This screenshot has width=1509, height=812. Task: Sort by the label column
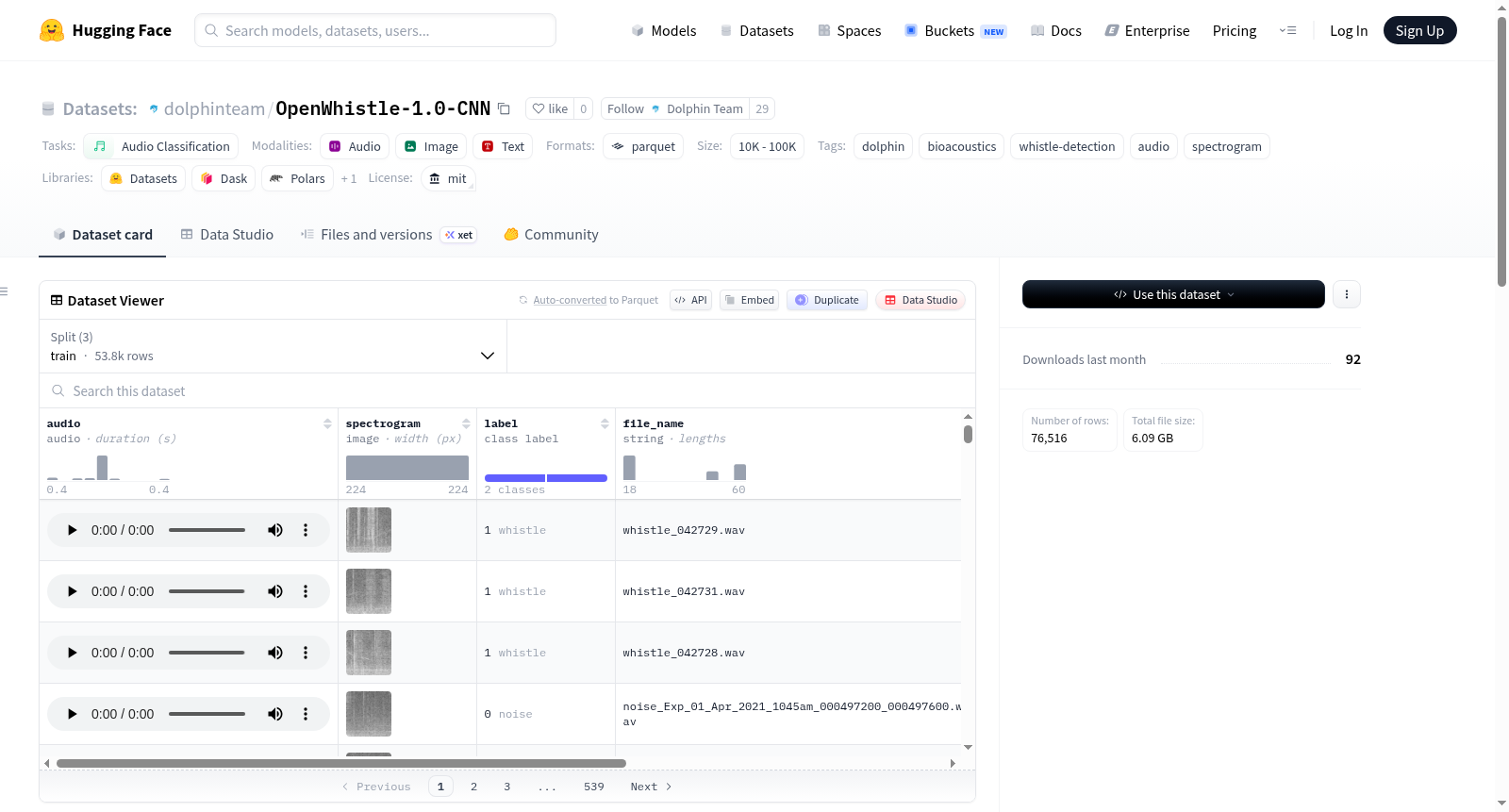pyautogui.click(x=605, y=423)
